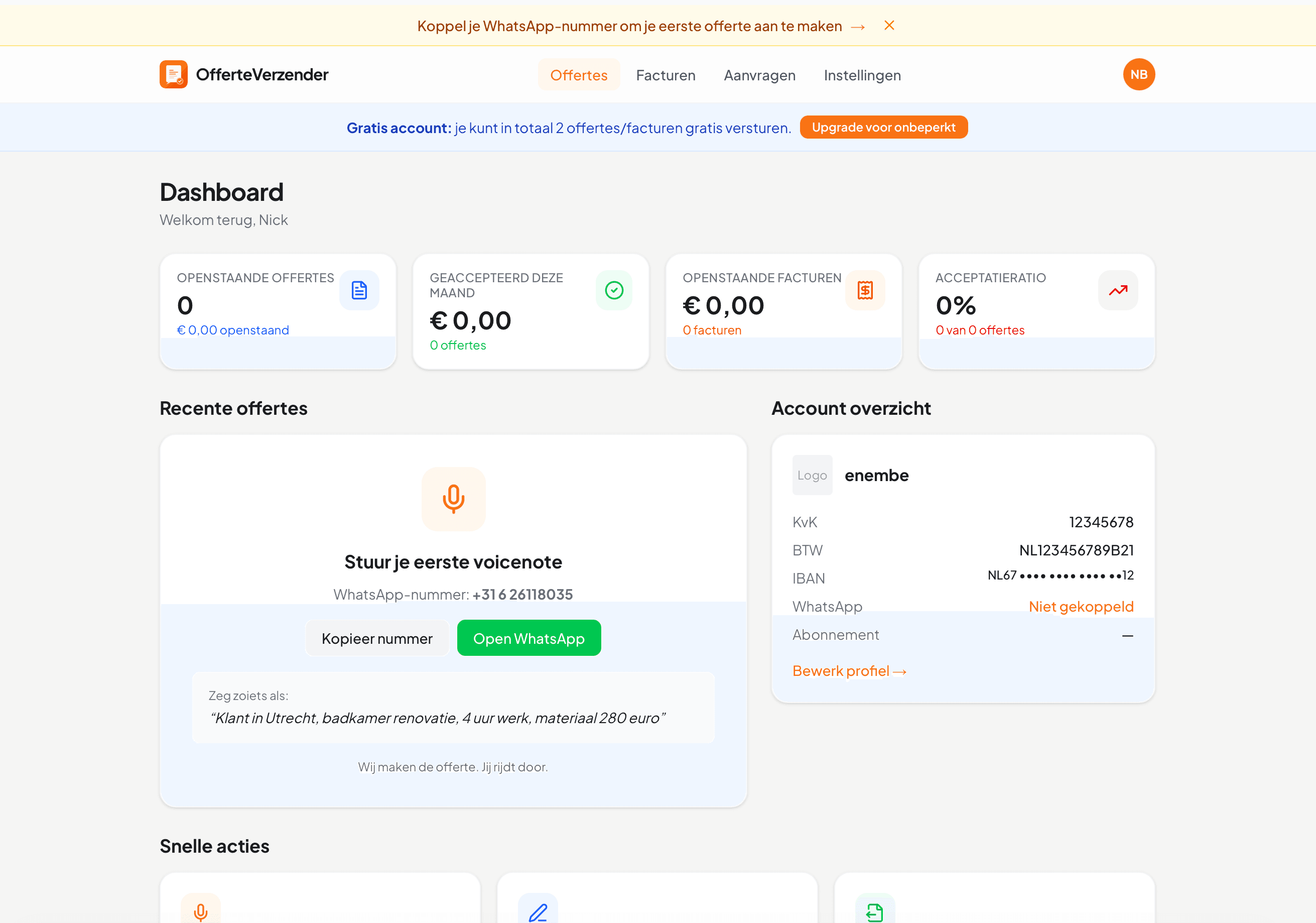Click the KvK number 12345678
This screenshot has height=923, width=1316.
pyautogui.click(x=1101, y=522)
